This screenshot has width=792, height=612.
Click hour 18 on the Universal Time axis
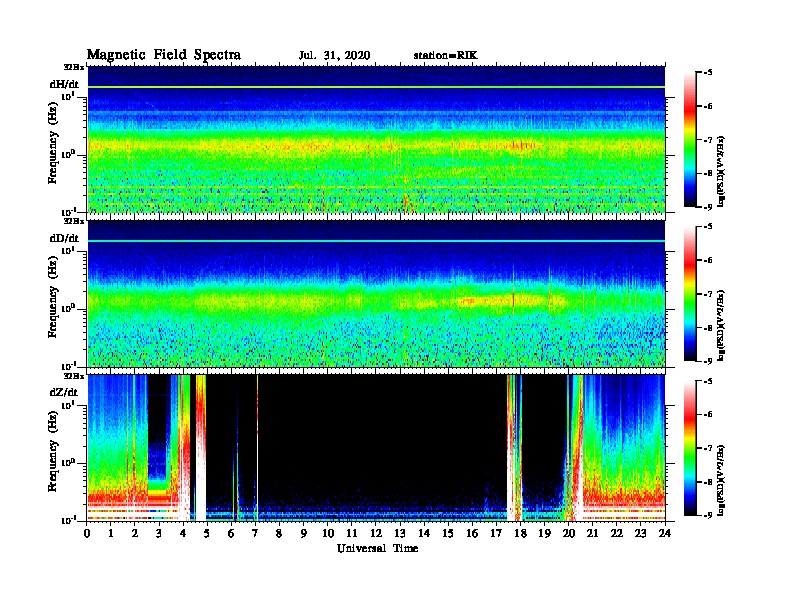pyautogui.click(x=520, y=533)
